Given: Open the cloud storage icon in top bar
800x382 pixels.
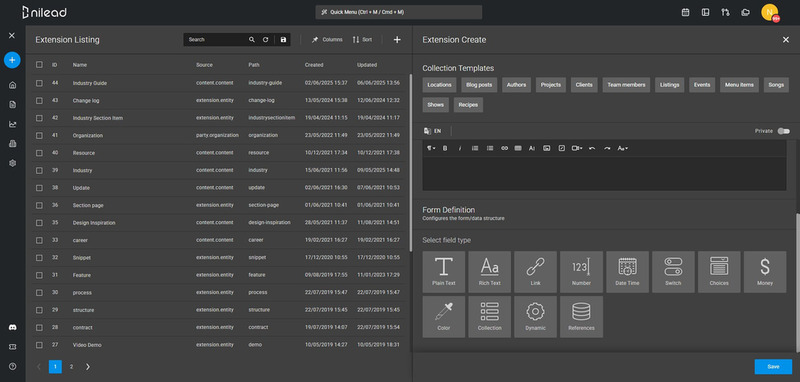Looking at the screenshot, I should click(x=745, y=12).
